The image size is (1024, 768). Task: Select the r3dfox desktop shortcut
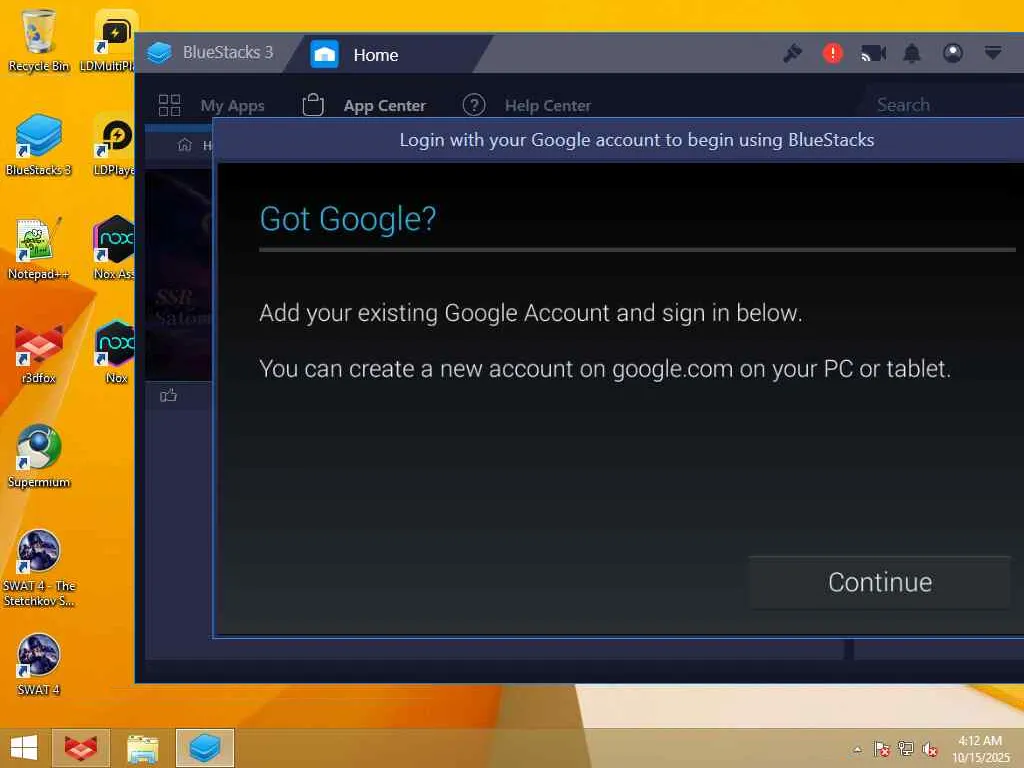(x=39, y=353)
